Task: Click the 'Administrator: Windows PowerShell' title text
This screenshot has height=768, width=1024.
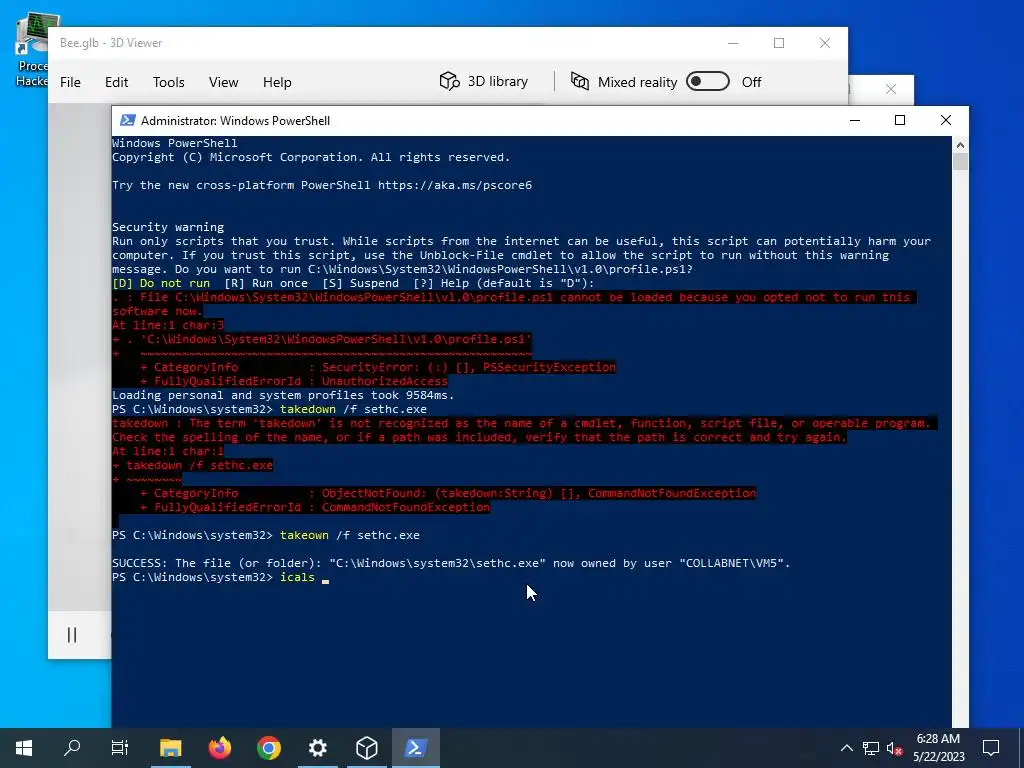Action: 235,121
